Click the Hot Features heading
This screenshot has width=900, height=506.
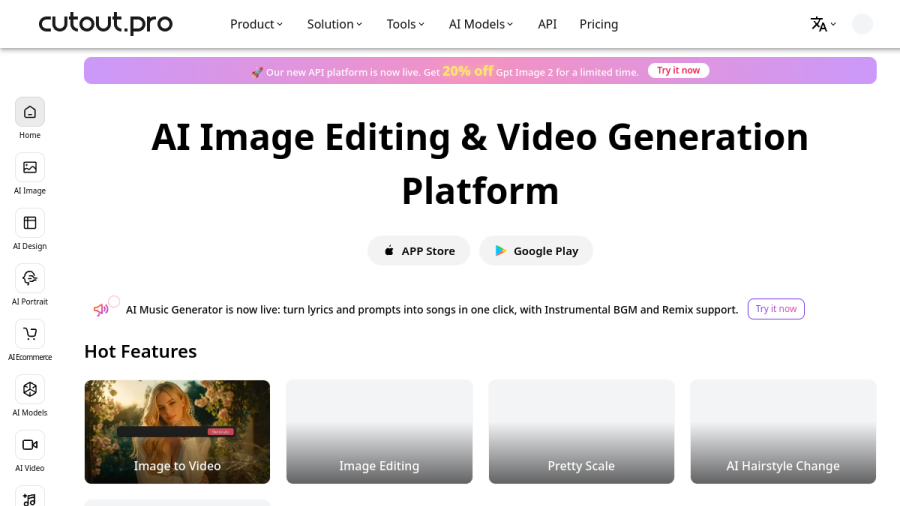point(141,351)
